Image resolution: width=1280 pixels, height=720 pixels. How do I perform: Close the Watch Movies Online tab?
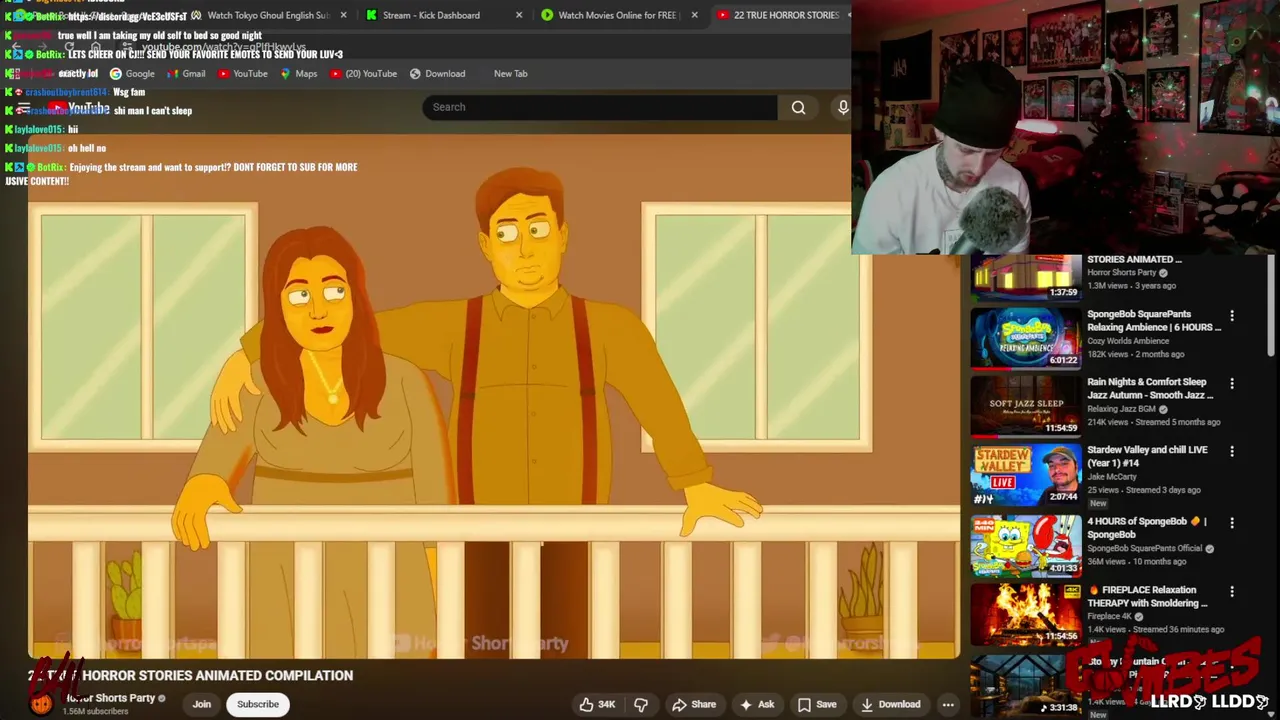pyautogui.click(x=694, y=15)
